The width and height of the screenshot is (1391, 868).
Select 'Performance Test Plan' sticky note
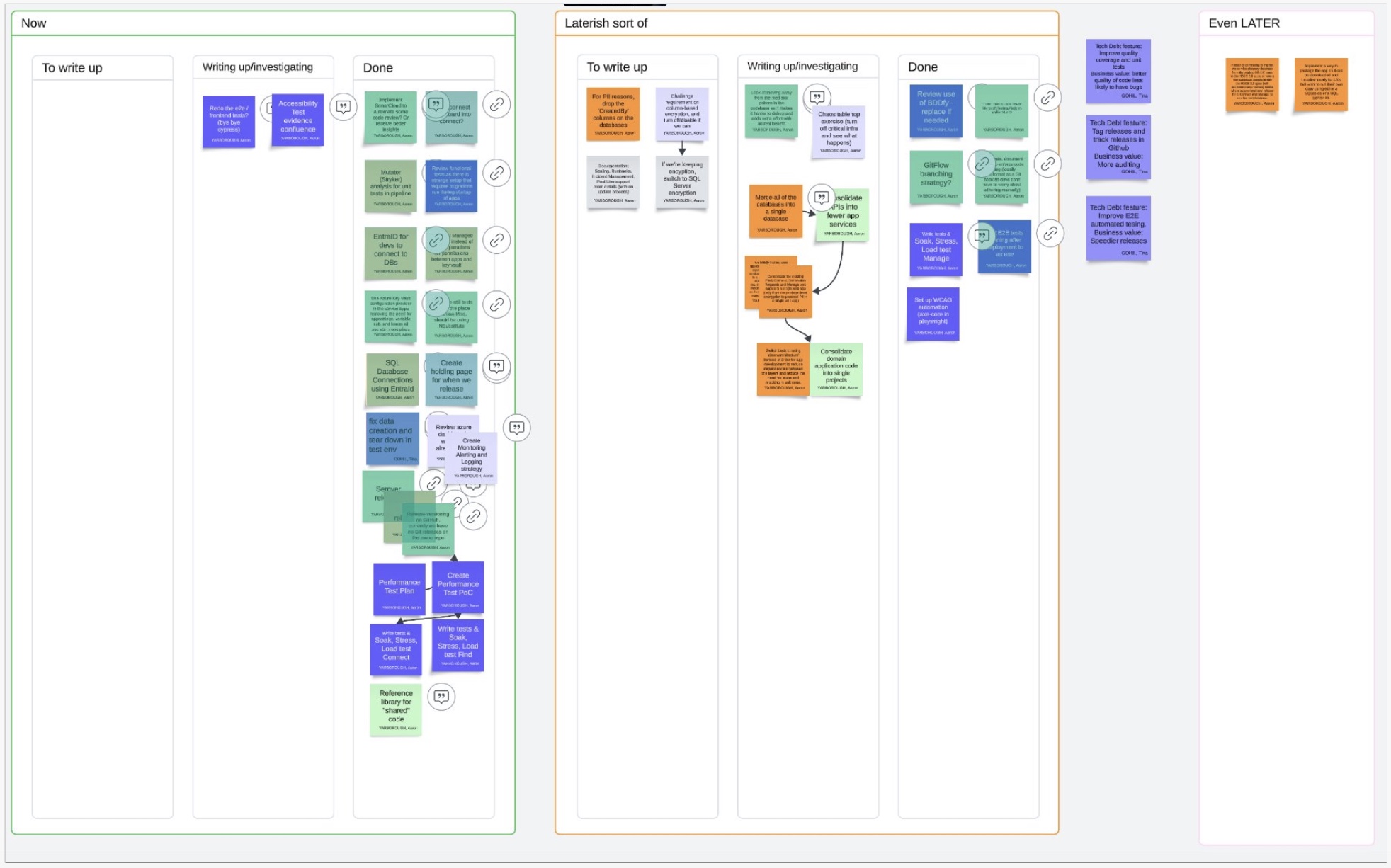tap(399, 589)
